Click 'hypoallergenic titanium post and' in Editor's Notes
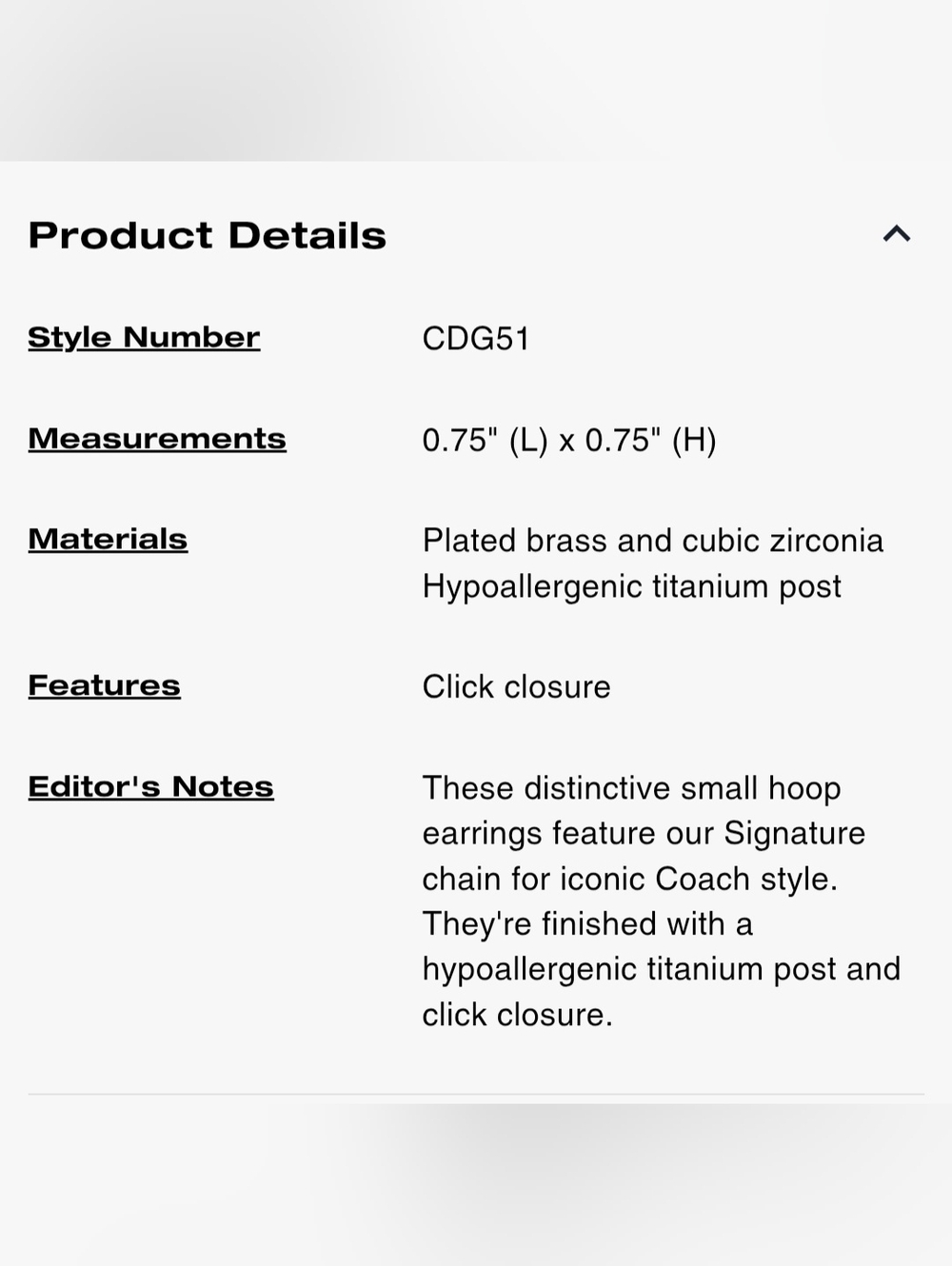The height and width of the screenshot is (1266, 952). coord(661,969)
